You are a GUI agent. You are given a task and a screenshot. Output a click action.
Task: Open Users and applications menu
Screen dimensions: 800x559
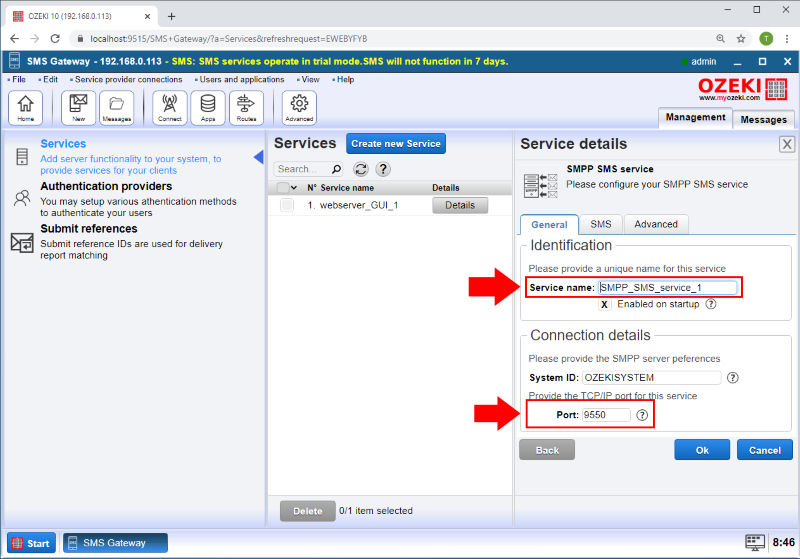click(242, 80)
